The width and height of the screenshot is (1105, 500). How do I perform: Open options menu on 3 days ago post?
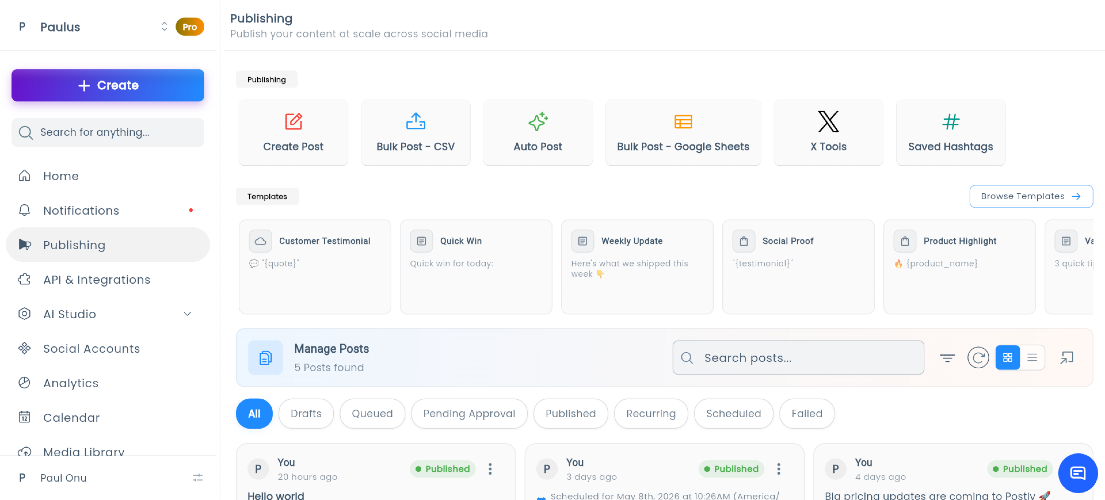click(x=779, y=469)
